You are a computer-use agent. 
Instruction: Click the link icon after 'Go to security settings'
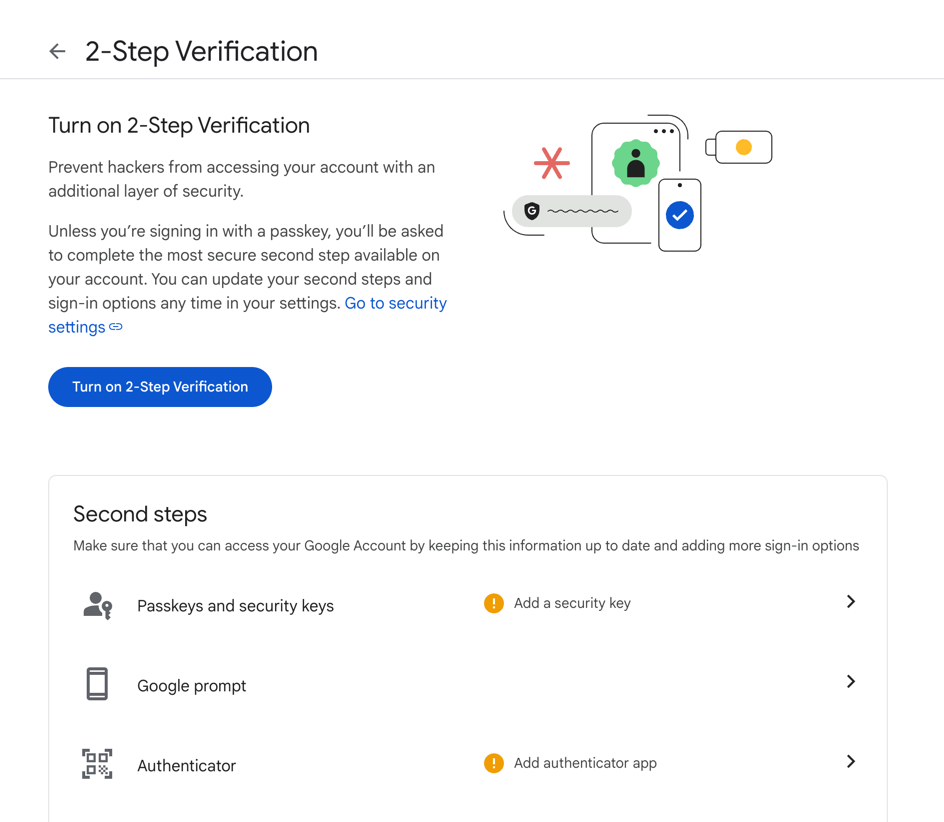click(x=116, y=327)
